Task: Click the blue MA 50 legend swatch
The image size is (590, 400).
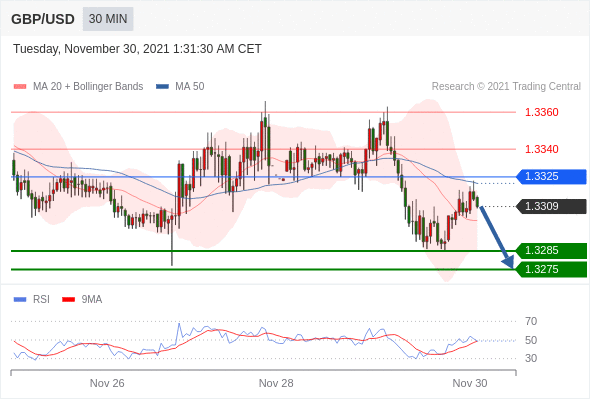Action: (x=162, y=87)
